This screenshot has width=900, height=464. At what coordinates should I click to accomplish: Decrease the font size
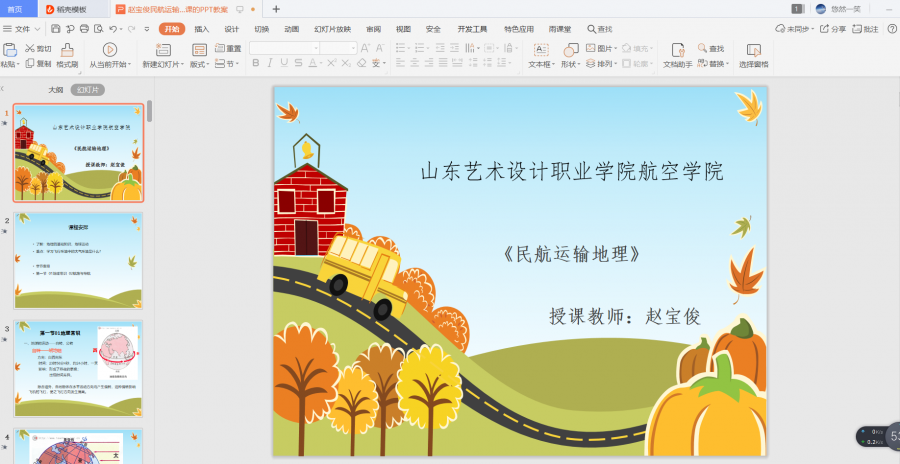(380, 48)
